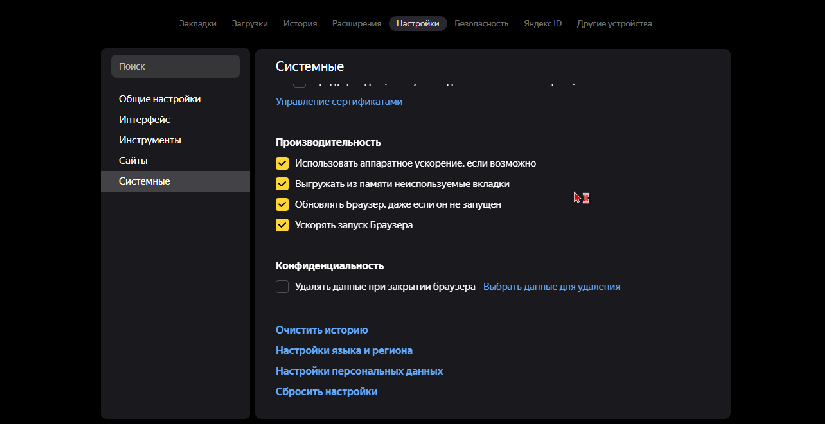The height and width of the screenshot is (424, 825).
Task: Switch to Другие устройства tab
Action: tap(614, 24)
